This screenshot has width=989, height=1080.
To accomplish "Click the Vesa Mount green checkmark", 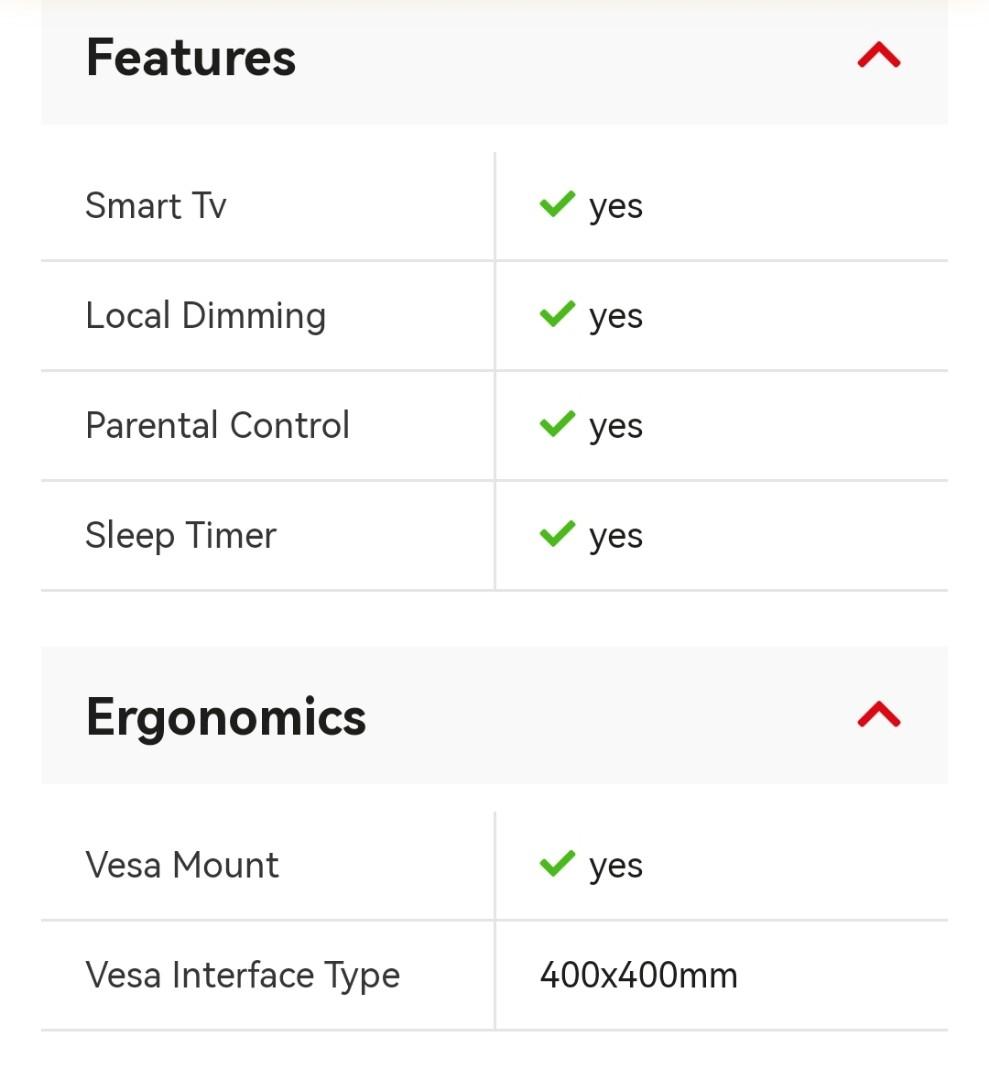I will [556, 864].
